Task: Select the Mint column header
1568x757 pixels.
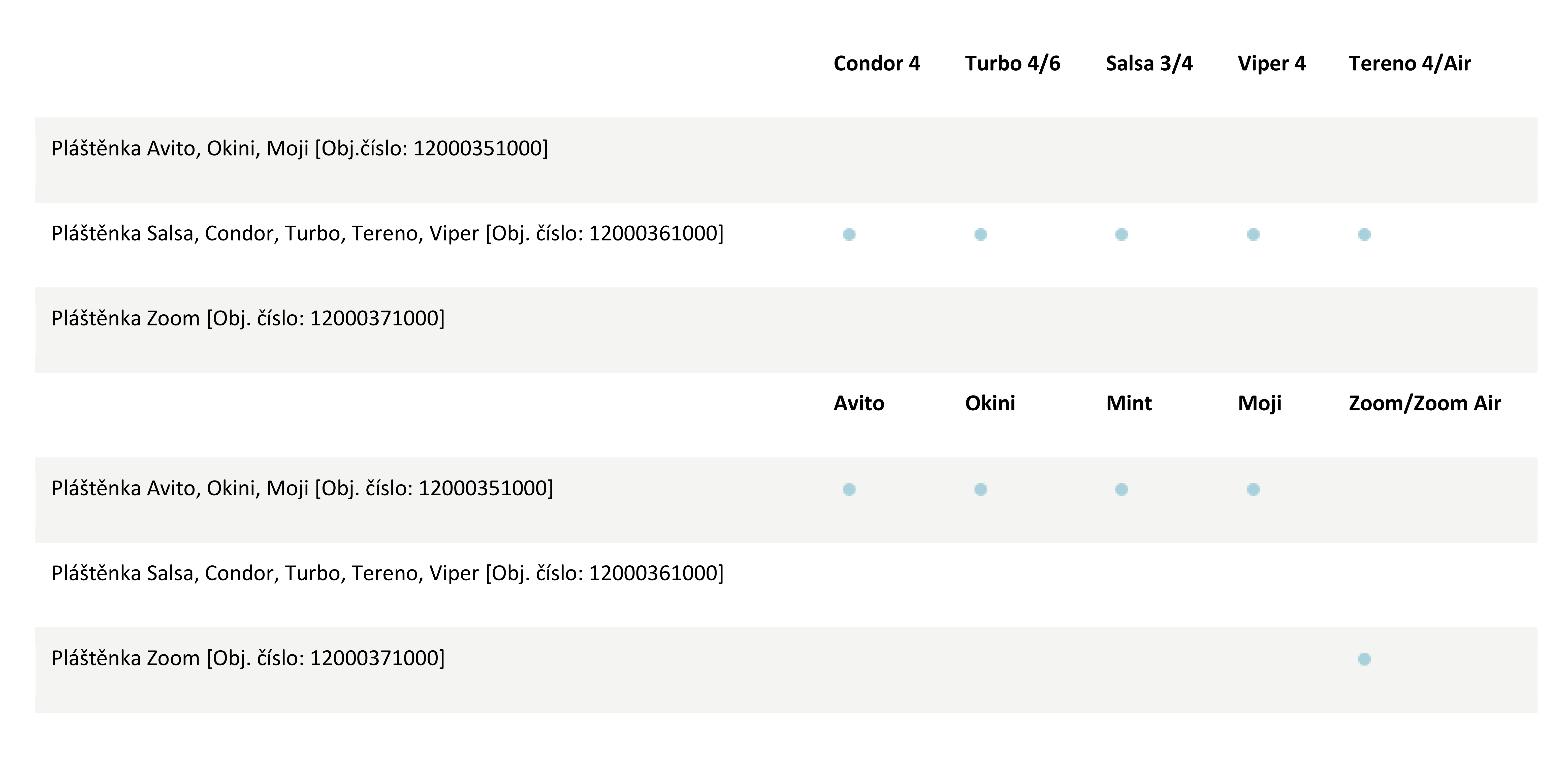Action: (1129, 403)
